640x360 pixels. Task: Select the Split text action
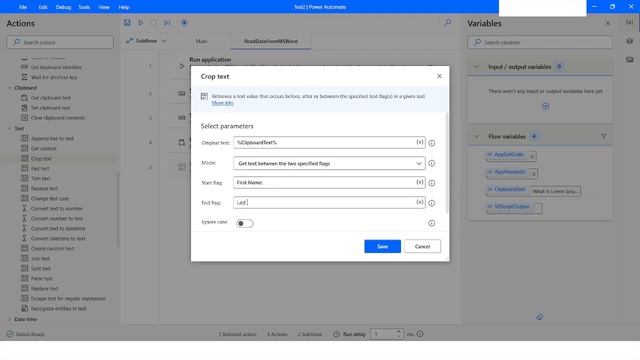41,268
